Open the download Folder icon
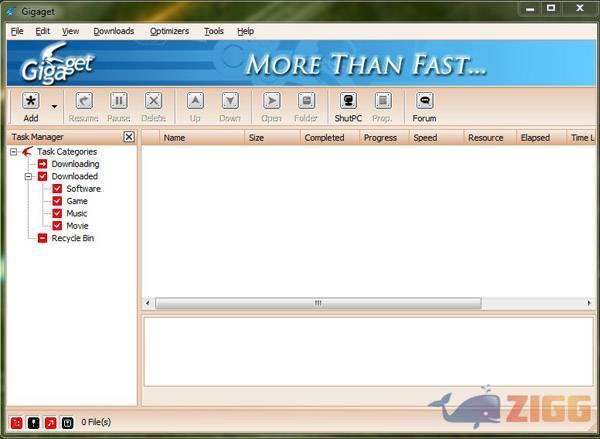This screenshot has height=439, width=600. pyautogui.click(x=306, y=101)
